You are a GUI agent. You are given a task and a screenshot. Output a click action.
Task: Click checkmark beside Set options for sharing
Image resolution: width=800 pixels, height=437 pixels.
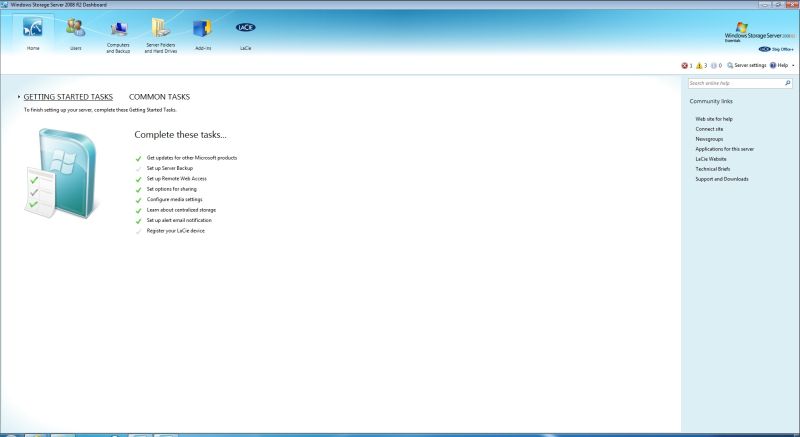pyautogui.click(x=138, y=190)
